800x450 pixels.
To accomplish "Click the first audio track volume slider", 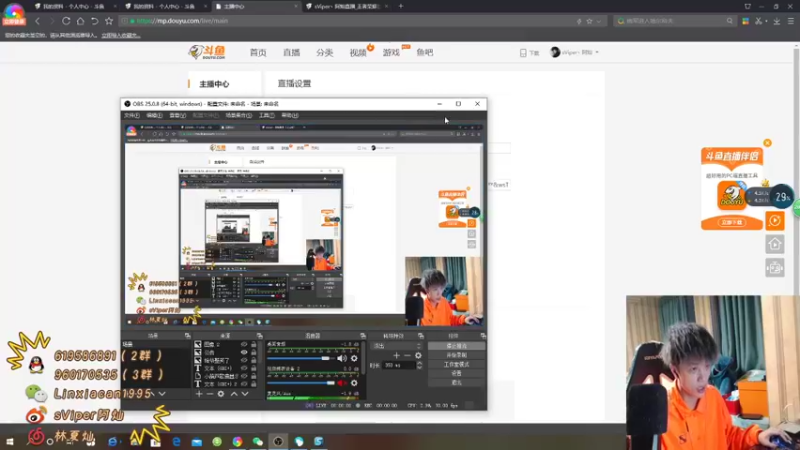I will click(300, 358).
